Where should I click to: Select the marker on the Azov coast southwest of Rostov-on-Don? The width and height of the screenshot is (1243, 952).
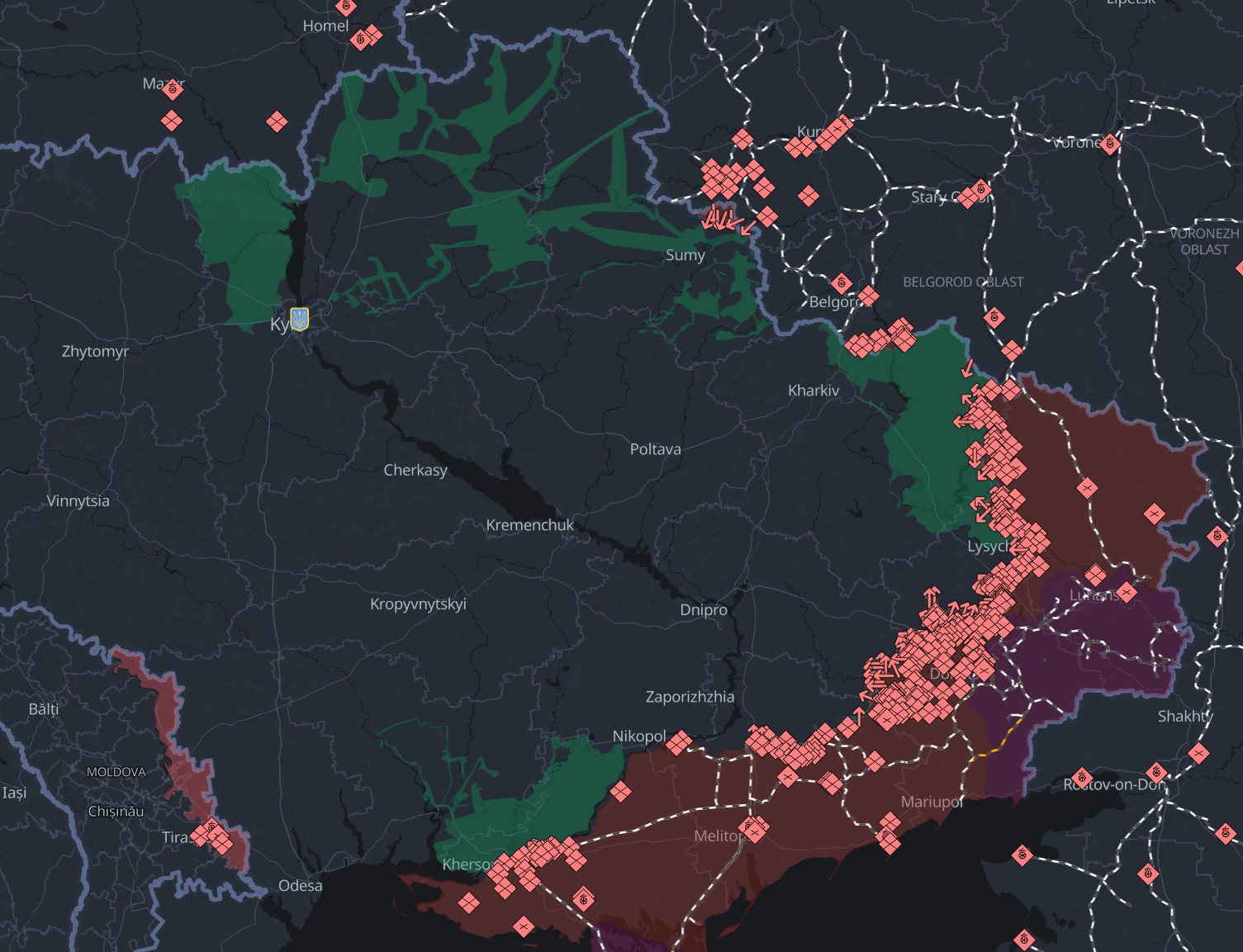tap(1022, 854)
